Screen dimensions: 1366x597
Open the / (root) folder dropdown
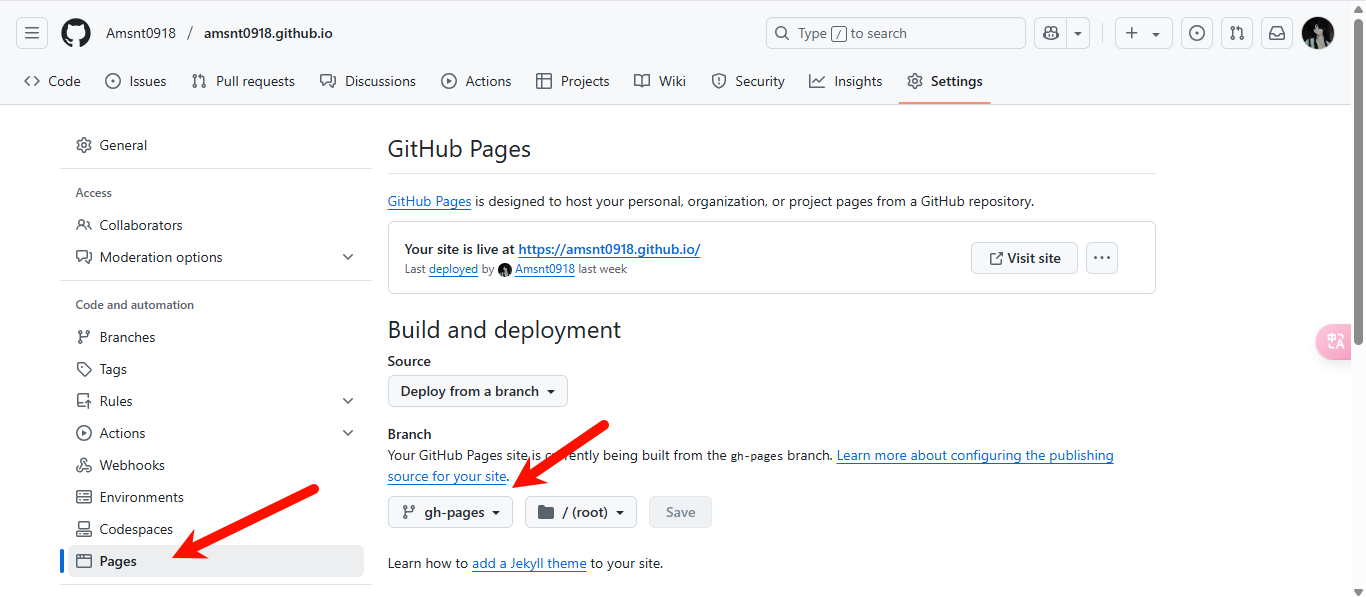point(581,512)
